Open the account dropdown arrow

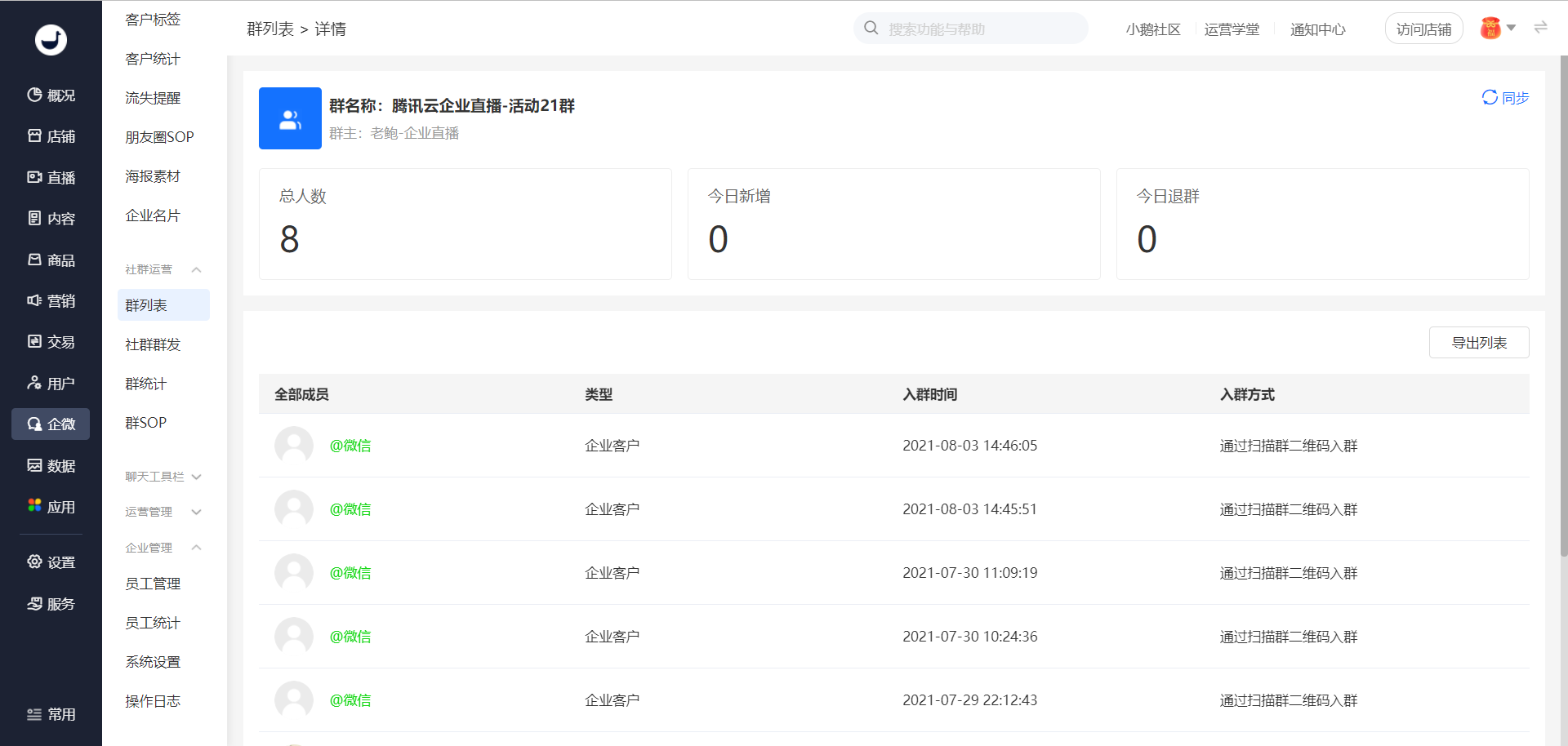tap(1512, 29)
